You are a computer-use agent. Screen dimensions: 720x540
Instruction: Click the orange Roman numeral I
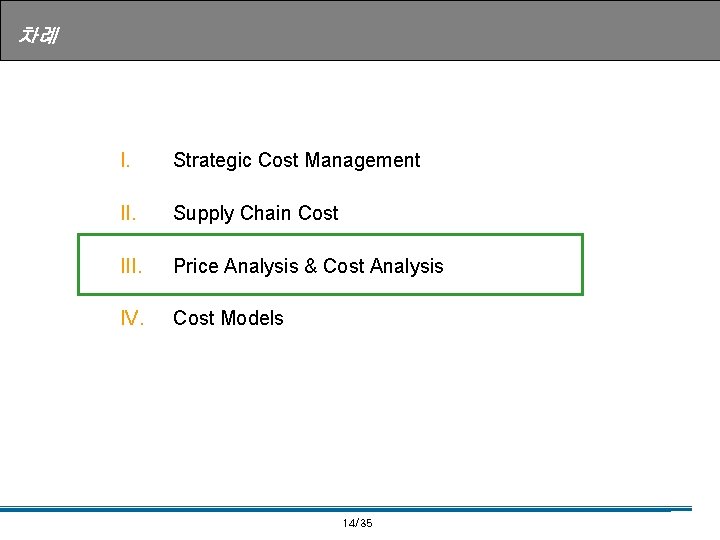pos(123,160)
